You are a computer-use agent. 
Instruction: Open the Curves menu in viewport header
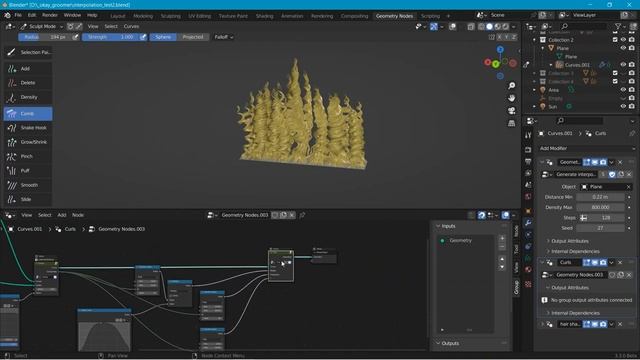pos(131,27)
